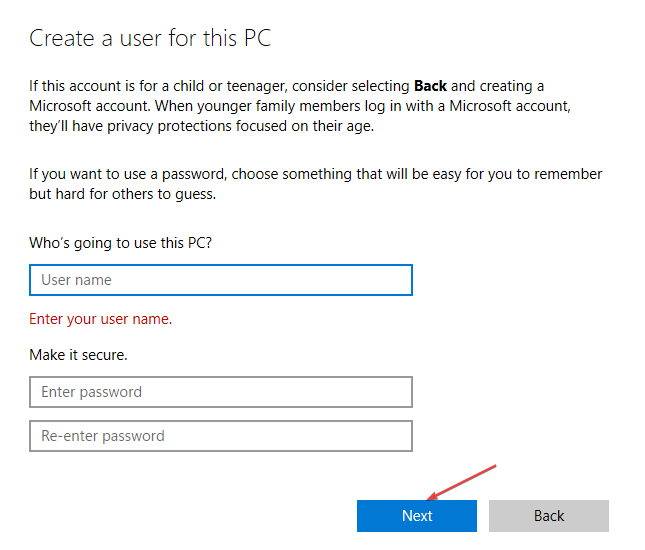Click the 'consider selecting' text
The height and width of the screenshot is (550, 645).
tap(348, 87)
